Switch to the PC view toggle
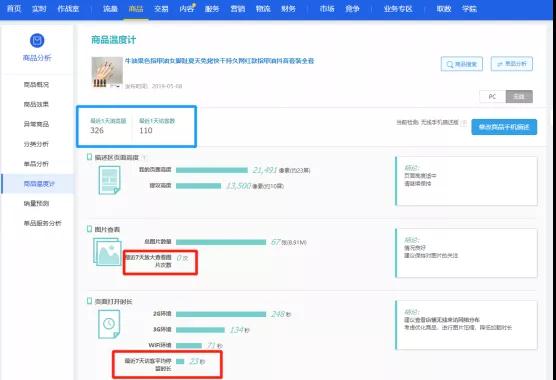The height and width of the screenshot is (380, 556). click(493, 96)
